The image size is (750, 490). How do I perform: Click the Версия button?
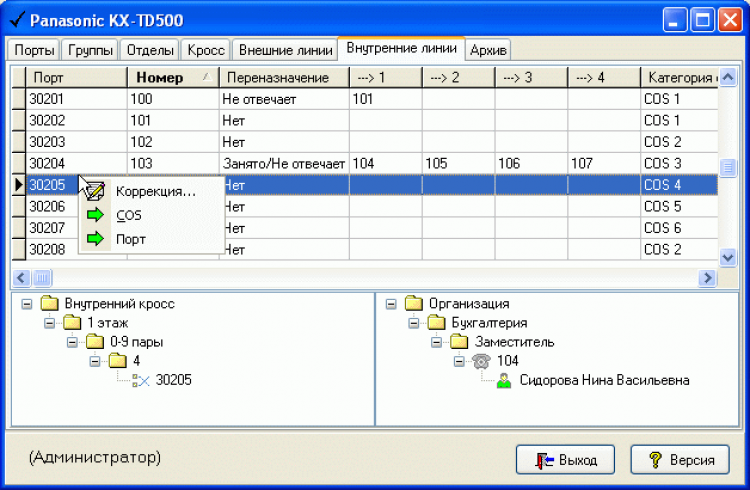[x=680, y=460]
